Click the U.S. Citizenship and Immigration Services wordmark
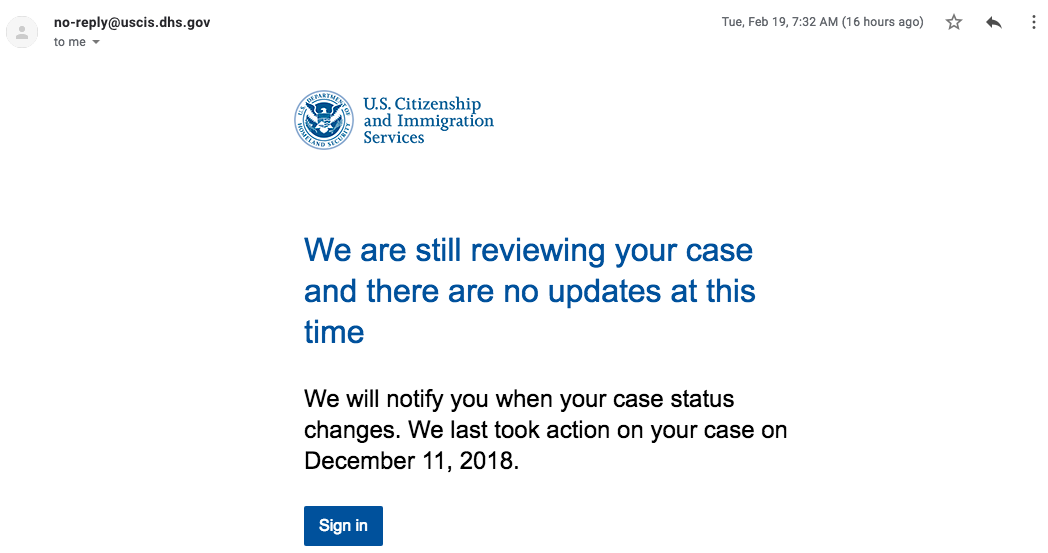The width and height of the screenshot is (1048, 553). (428, 120)
